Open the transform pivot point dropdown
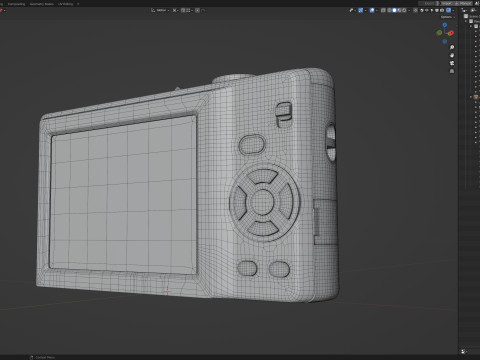This screenshot has width=480, height=360. click(x=176, y=10)
